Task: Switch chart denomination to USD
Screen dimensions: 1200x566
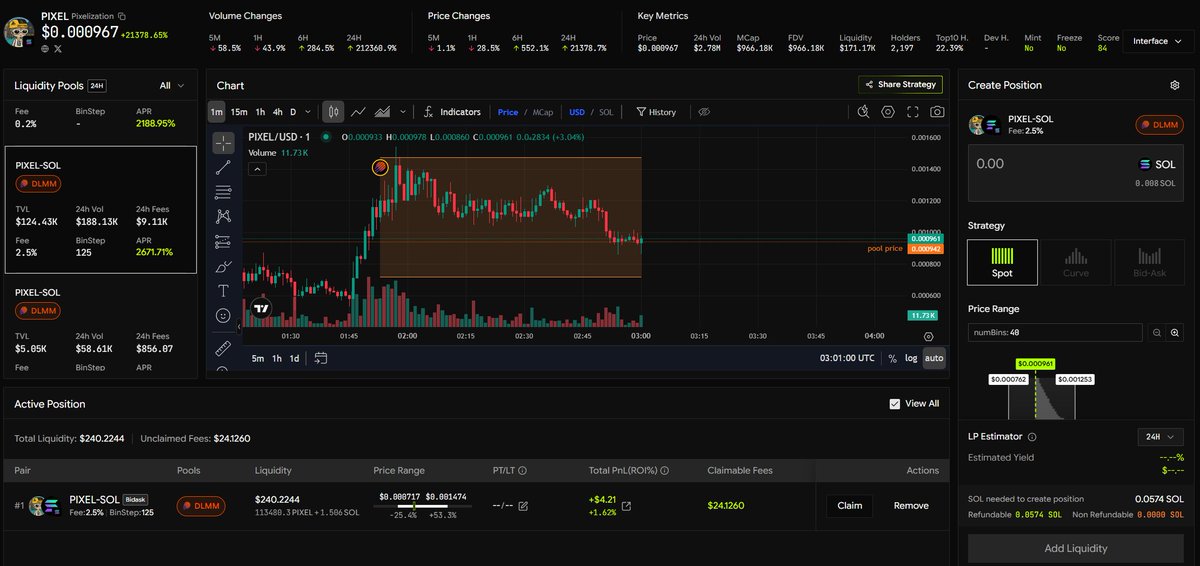Action: click(577, 112)
